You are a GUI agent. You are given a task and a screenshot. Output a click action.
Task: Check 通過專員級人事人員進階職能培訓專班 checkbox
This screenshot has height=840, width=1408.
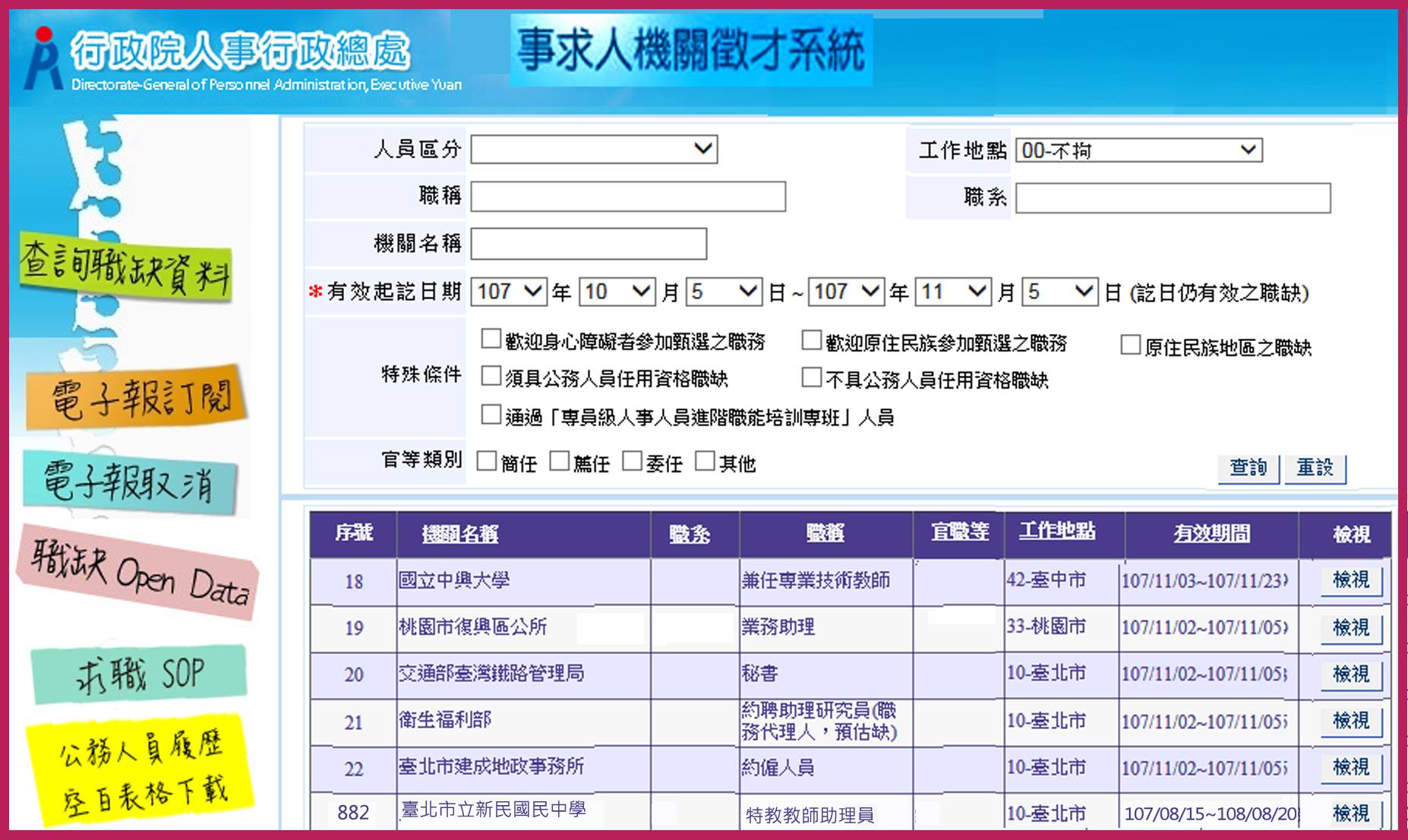pos(491,415)
